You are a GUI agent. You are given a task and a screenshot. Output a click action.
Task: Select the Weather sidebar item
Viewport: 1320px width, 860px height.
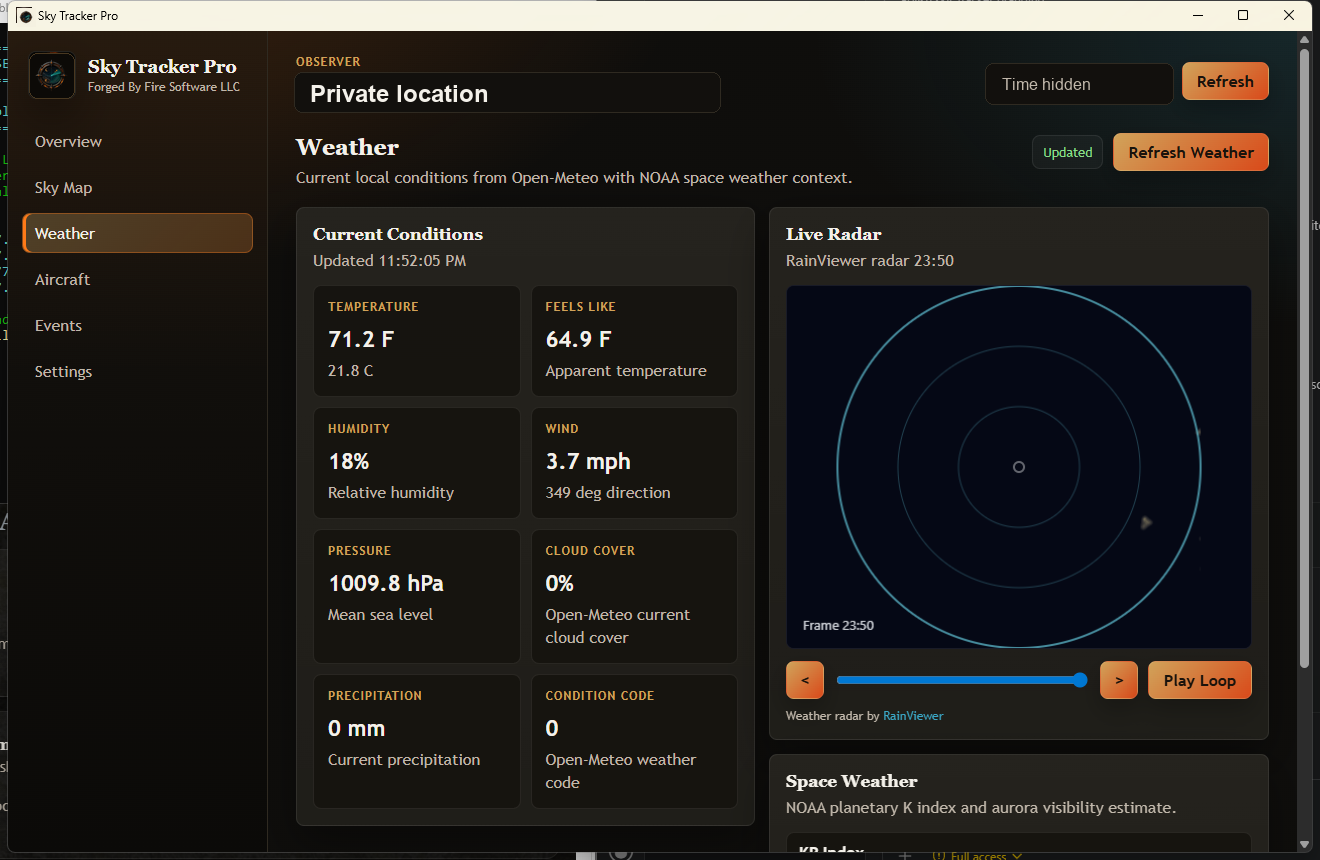pos(138,233)
